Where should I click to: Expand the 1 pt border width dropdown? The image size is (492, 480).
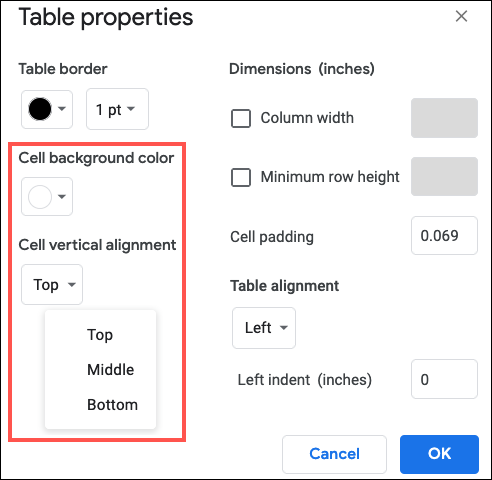(x=117, y=109)
